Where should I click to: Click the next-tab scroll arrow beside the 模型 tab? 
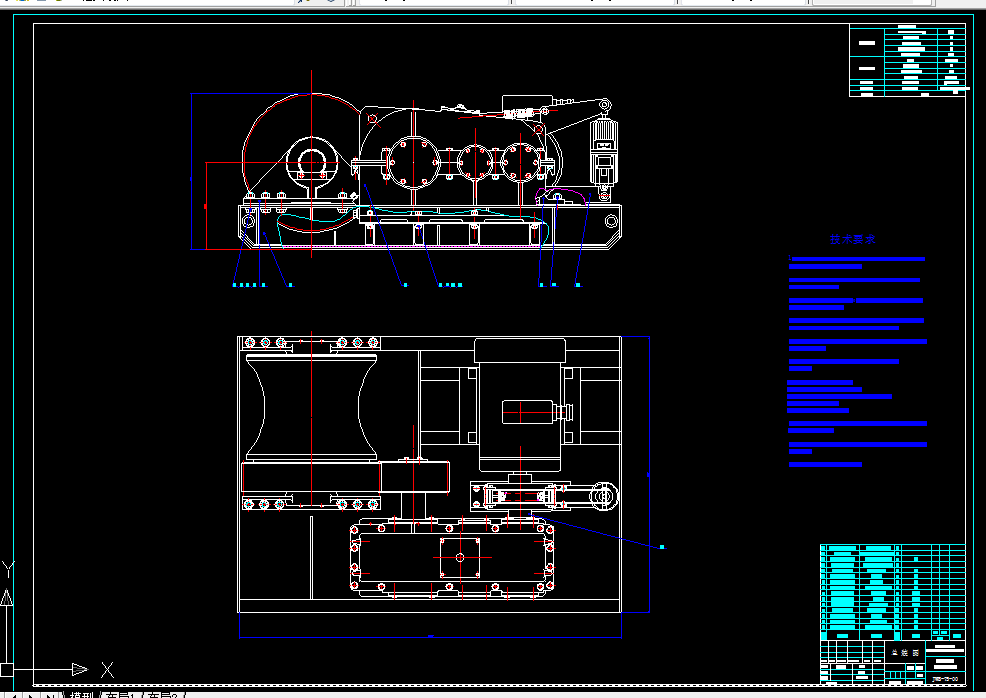click(x=31, y=695)
